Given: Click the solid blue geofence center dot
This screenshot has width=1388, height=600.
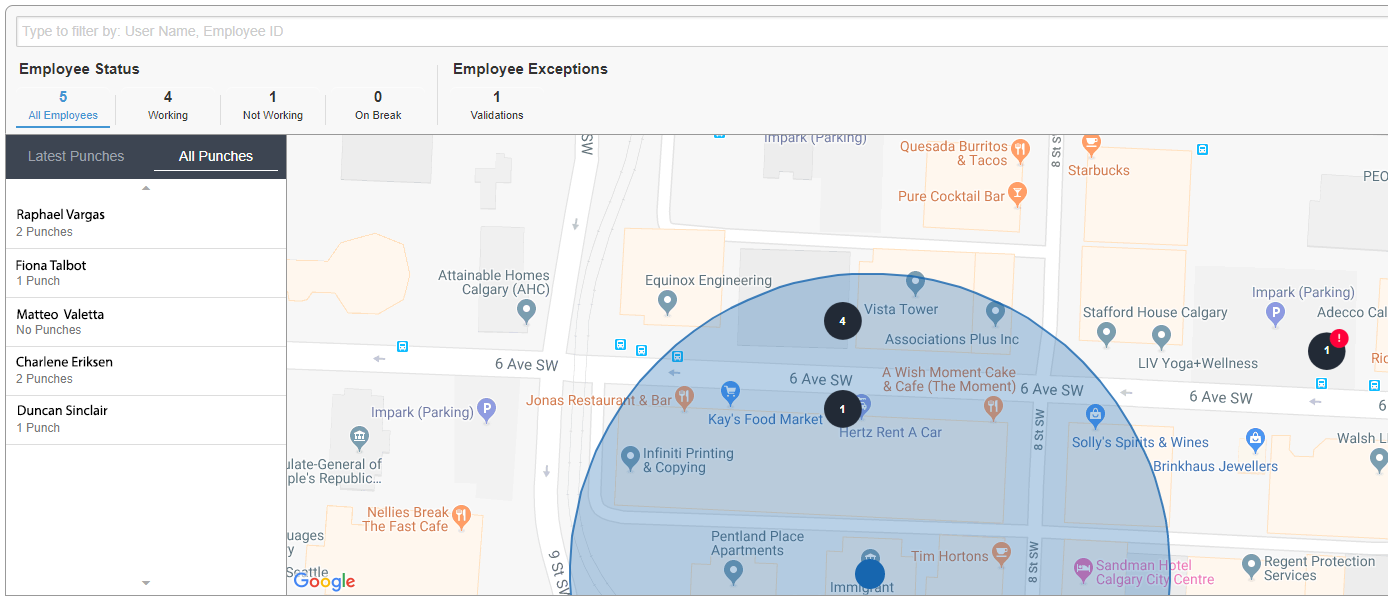Looking at the screenshot, I should (x=870, y=574).
